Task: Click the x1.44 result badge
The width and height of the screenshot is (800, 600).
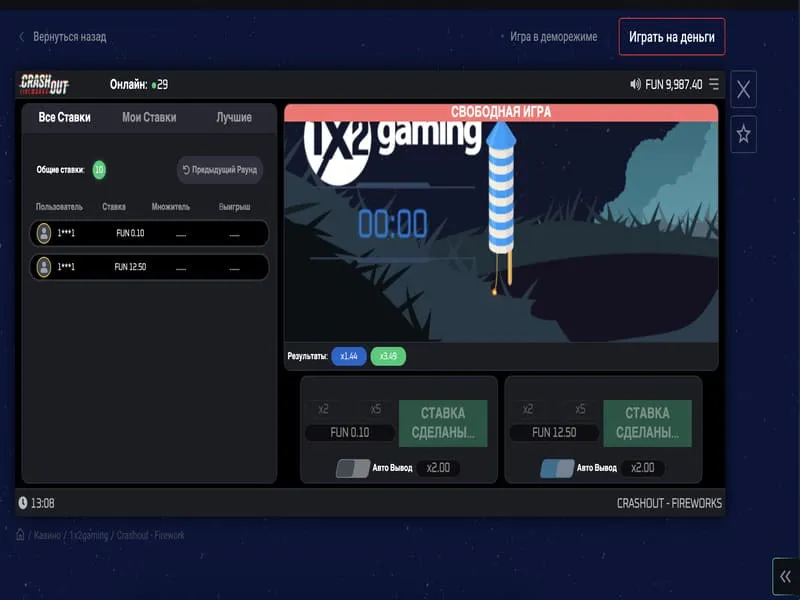Action: [x=349, y=356]
